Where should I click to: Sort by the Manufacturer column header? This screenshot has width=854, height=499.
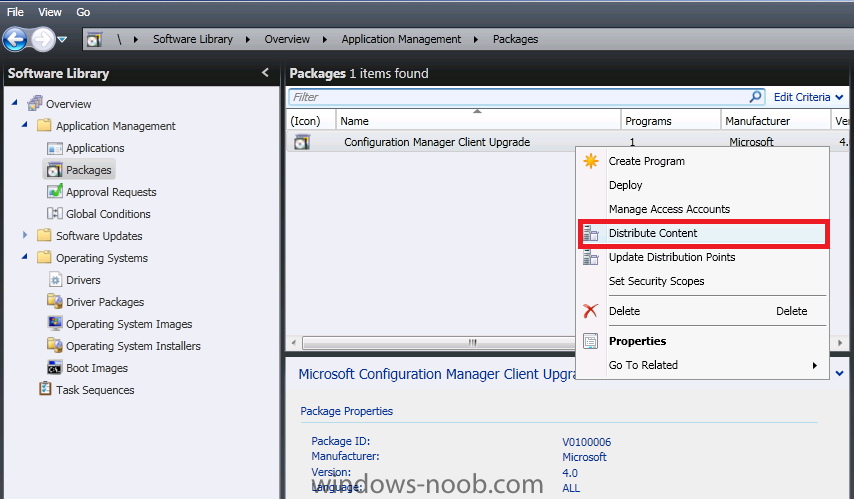pyautogui.click(x=776, y=121)
